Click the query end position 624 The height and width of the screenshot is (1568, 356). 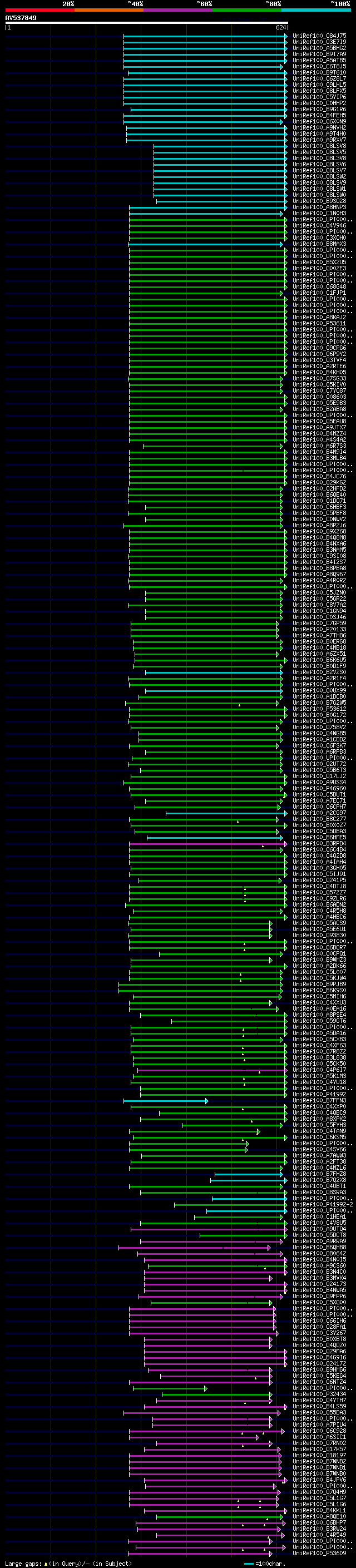tap(281, 27)
